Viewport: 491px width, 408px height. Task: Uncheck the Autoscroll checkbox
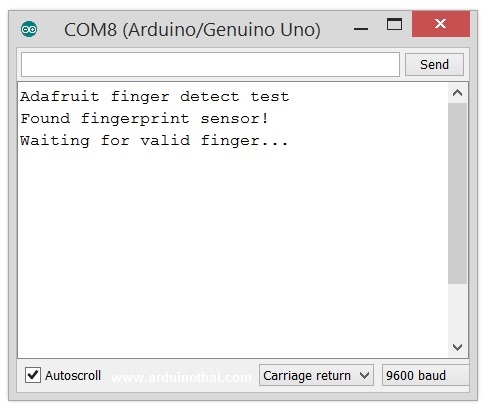pyautogui.click(x=33, y=375)
